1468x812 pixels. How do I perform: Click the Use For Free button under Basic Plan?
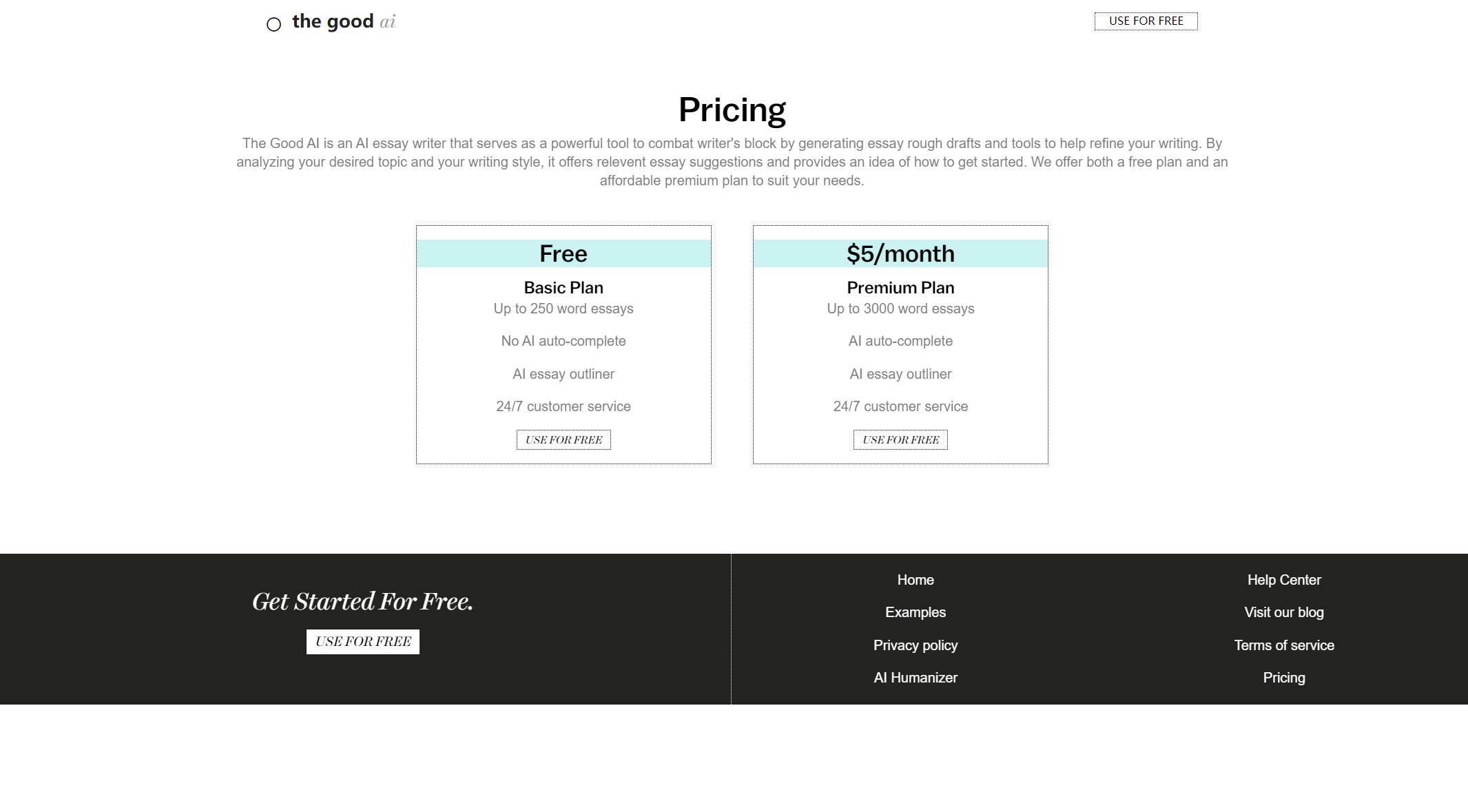coord(564,440)
